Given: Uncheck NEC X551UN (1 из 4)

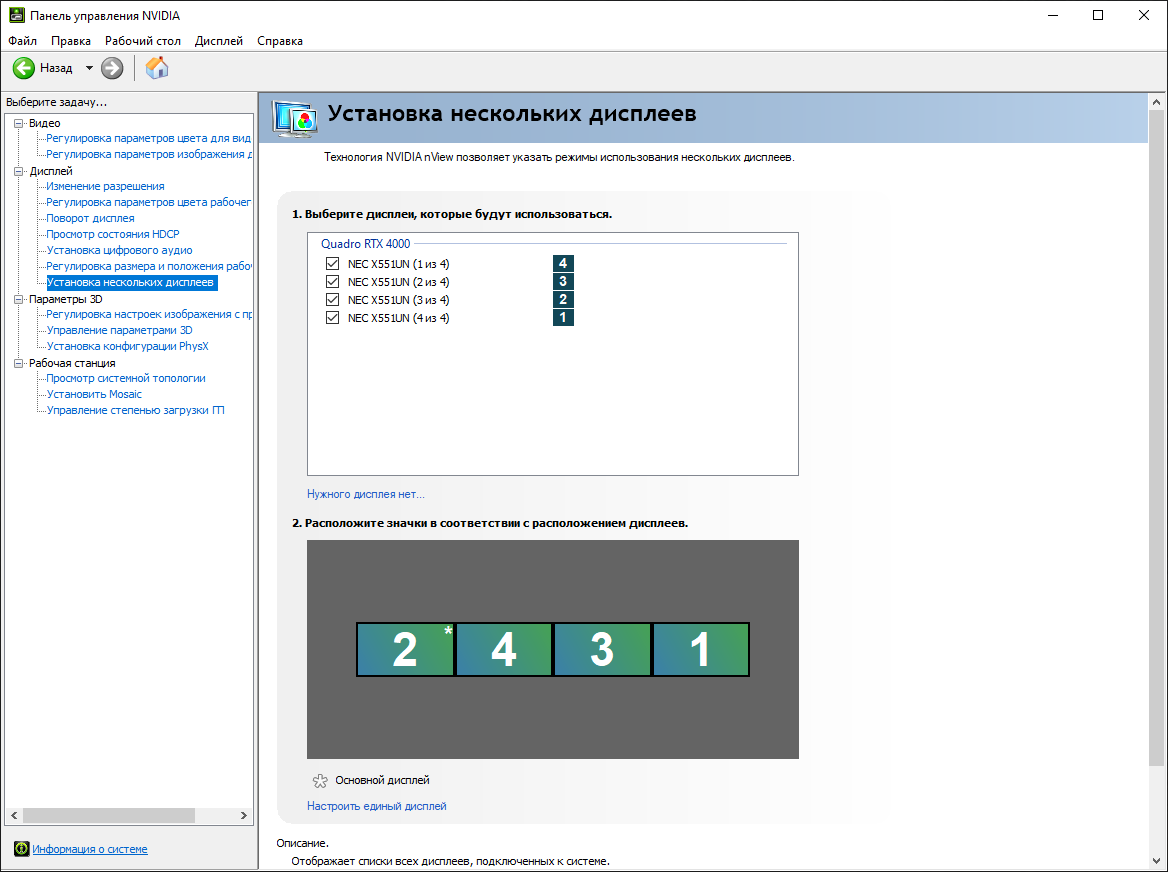Looking at the screenshot, I should tap(332, 264).
